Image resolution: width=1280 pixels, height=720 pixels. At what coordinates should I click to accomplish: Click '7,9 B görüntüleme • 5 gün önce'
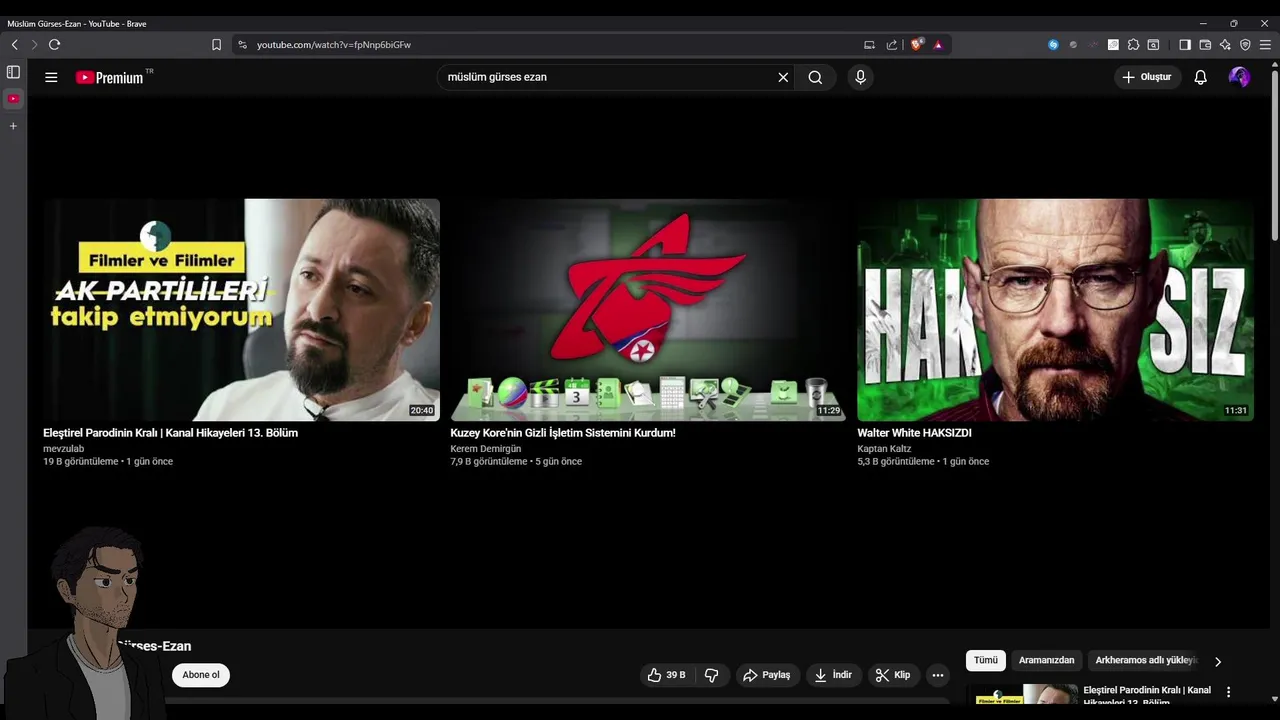pos(516,462)
